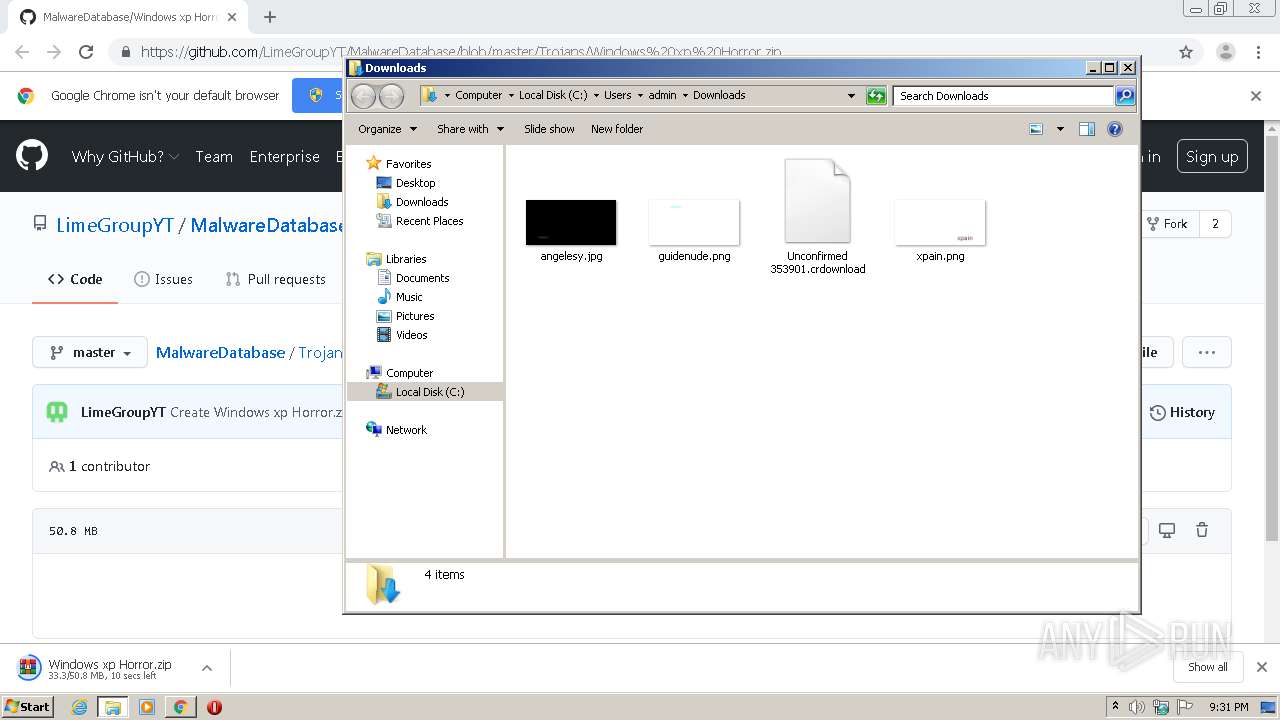Expand view options dropdown arrow
Image resolution: width=1280 pixels, height=720 pixels.
coord(1060,129)
